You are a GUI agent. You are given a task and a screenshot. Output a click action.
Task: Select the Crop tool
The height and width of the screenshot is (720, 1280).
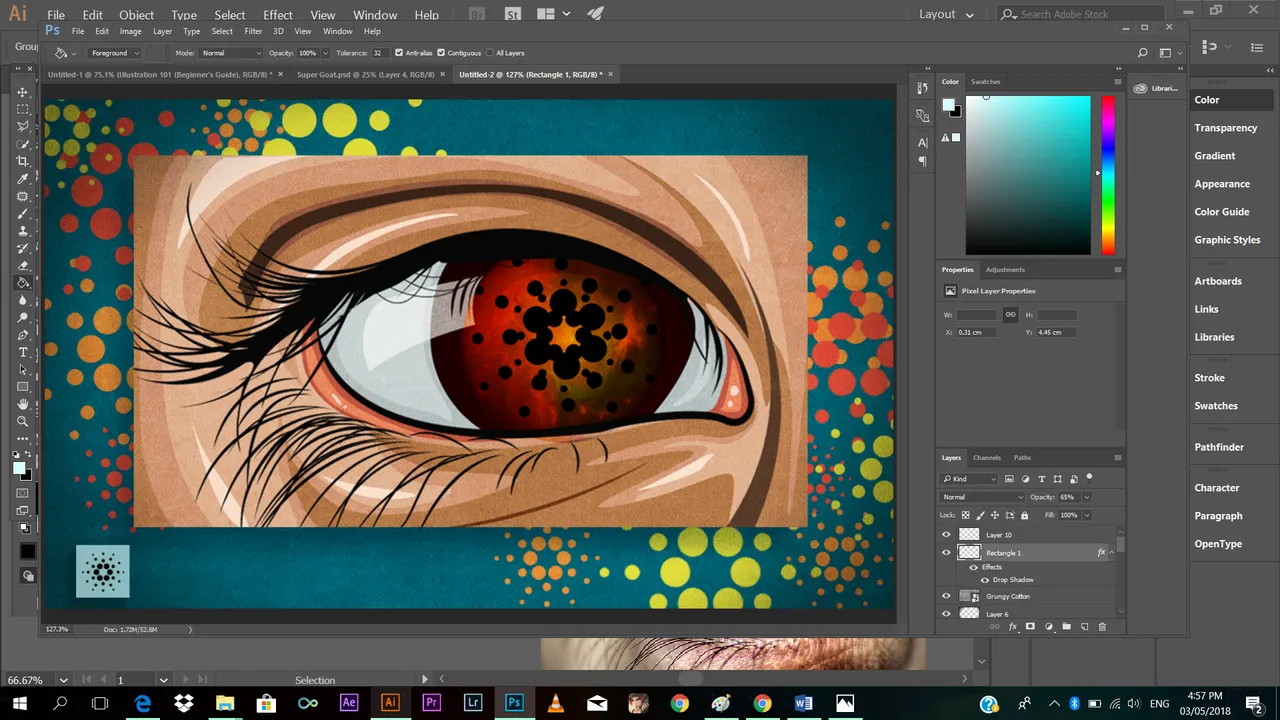(x=22, y=160)
